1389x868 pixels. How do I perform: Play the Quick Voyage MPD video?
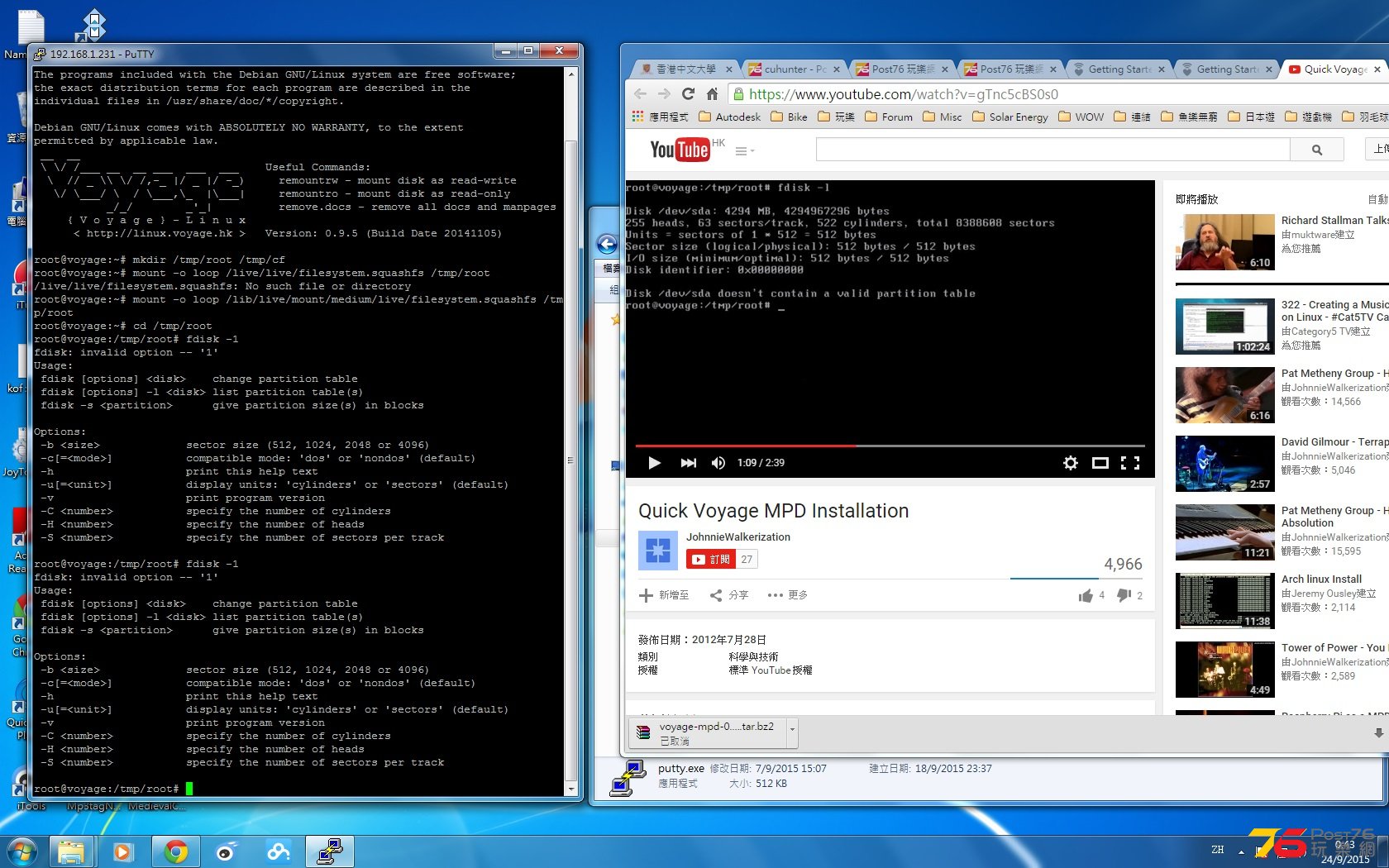coord(654,463)
